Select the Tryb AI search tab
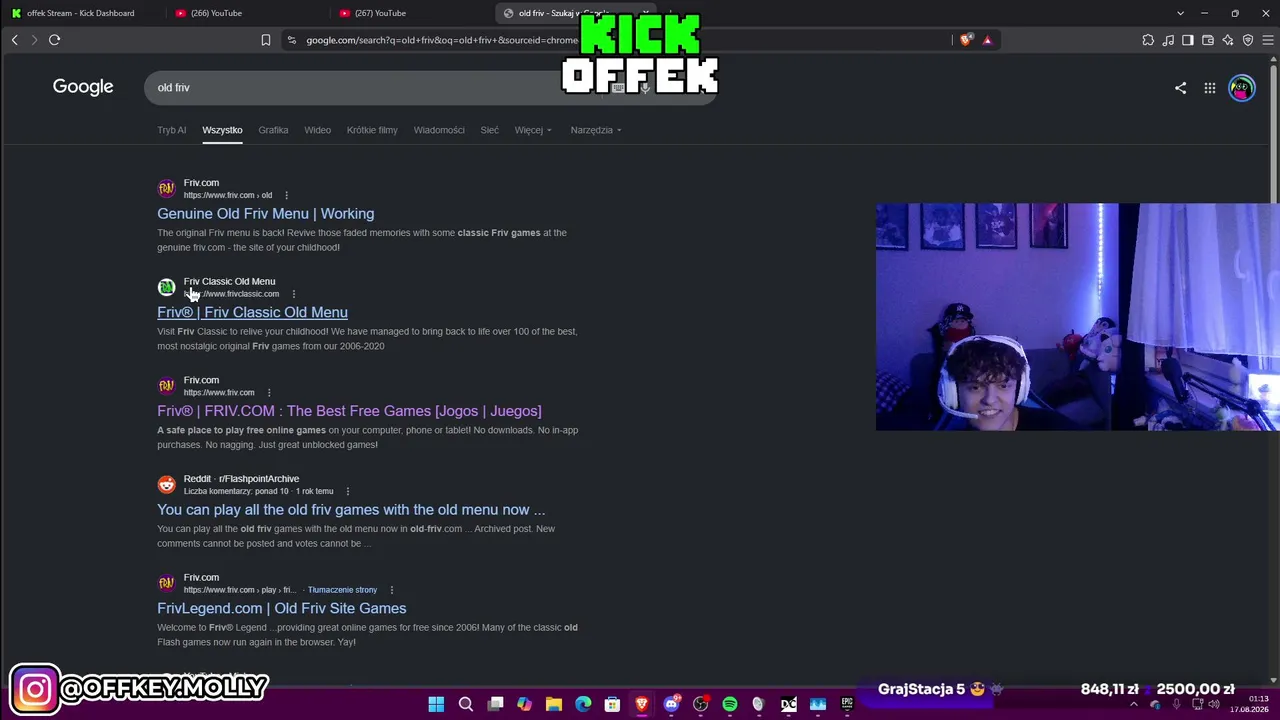Image resolution: width=1280 pixels, height=720 pixels. click(172, 130)
